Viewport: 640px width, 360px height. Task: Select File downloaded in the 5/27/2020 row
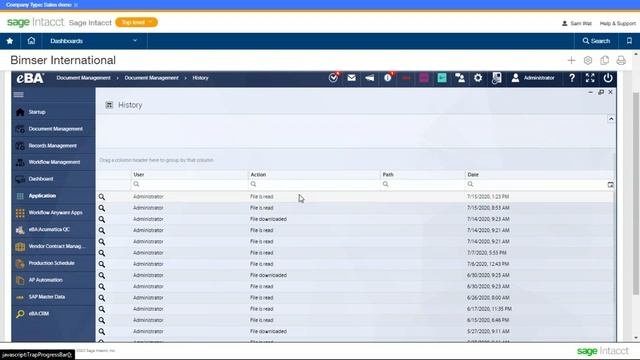click(268, 331)
